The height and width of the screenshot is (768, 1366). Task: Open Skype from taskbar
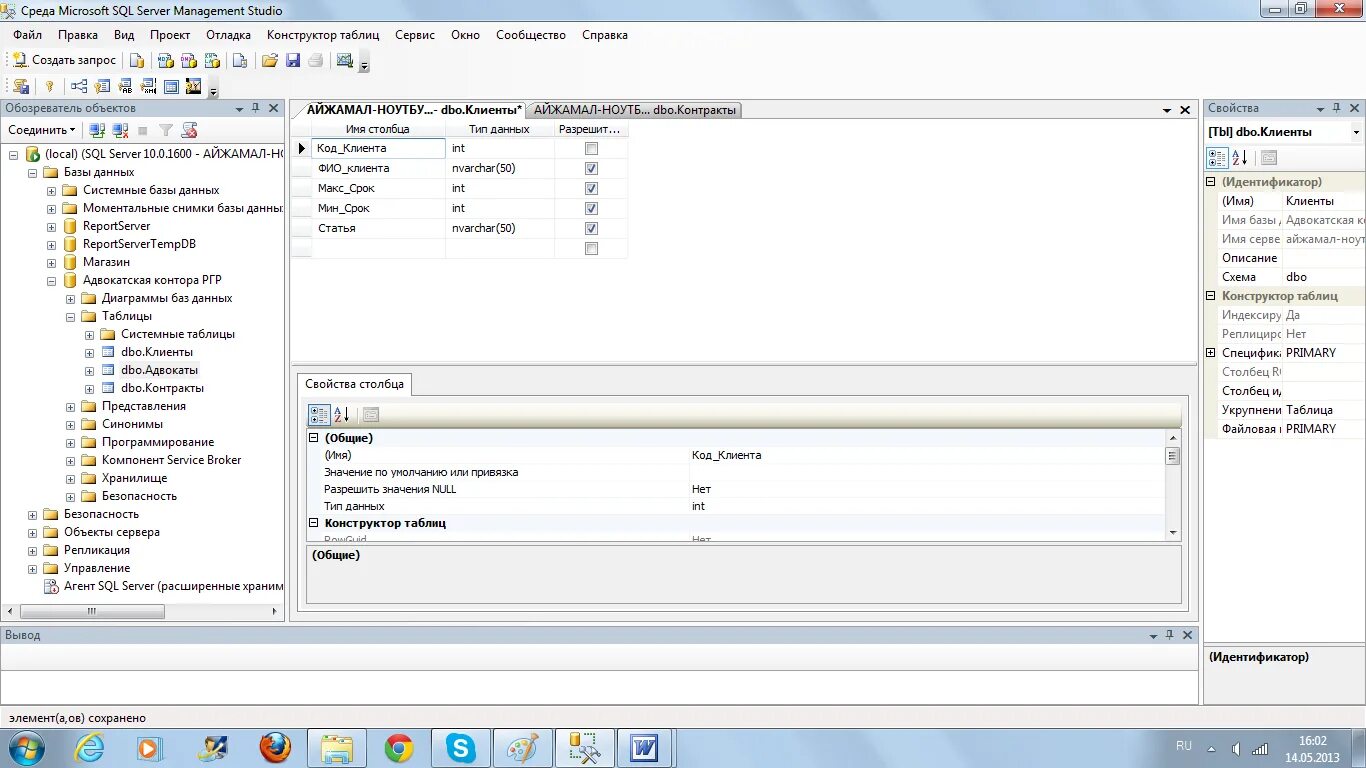pyautogui.click(x=461, y=748)
